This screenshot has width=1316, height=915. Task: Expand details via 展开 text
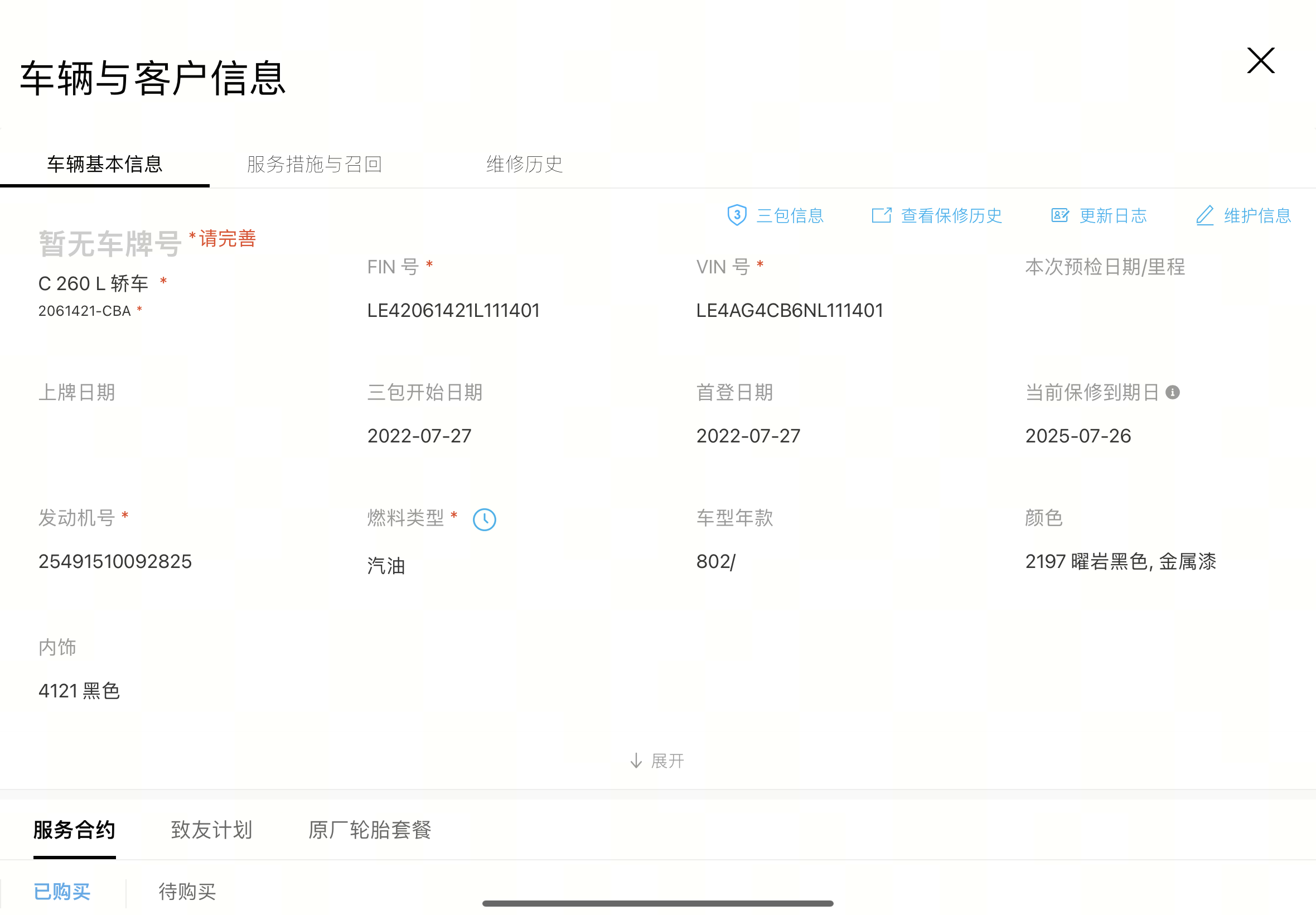coord(667,761)
